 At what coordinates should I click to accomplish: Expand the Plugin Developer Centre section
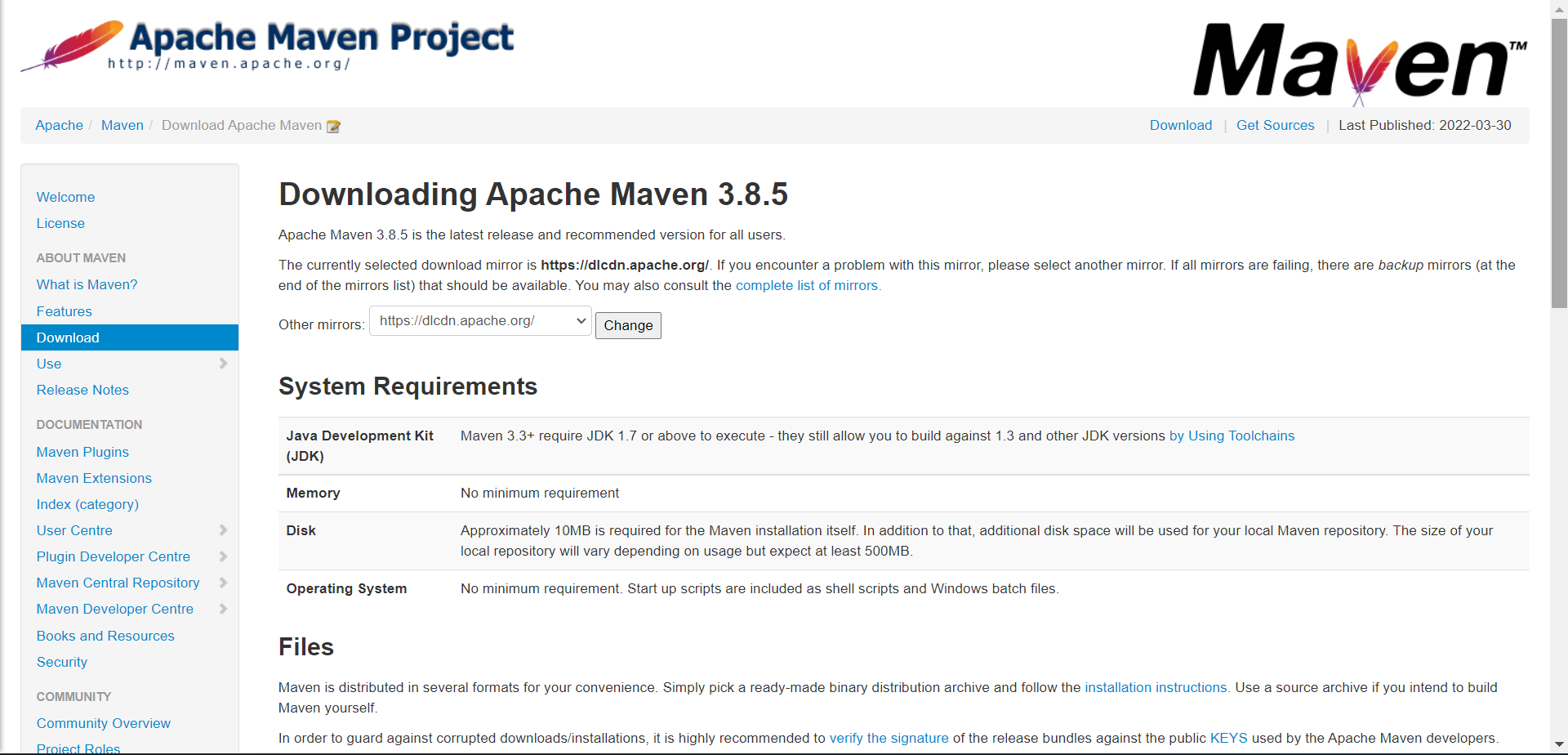[224, 556]
